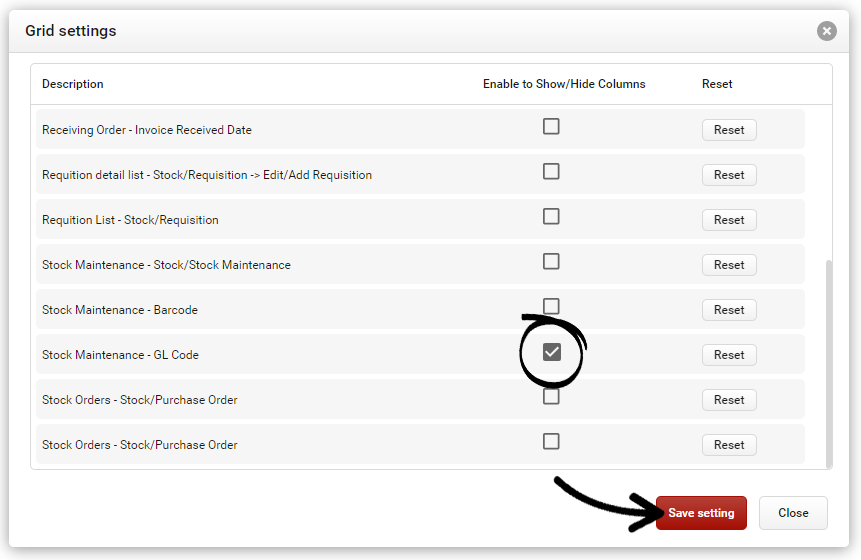Enable Receiving Order - Invoice Received Date checkbox

tap(551, 127)
